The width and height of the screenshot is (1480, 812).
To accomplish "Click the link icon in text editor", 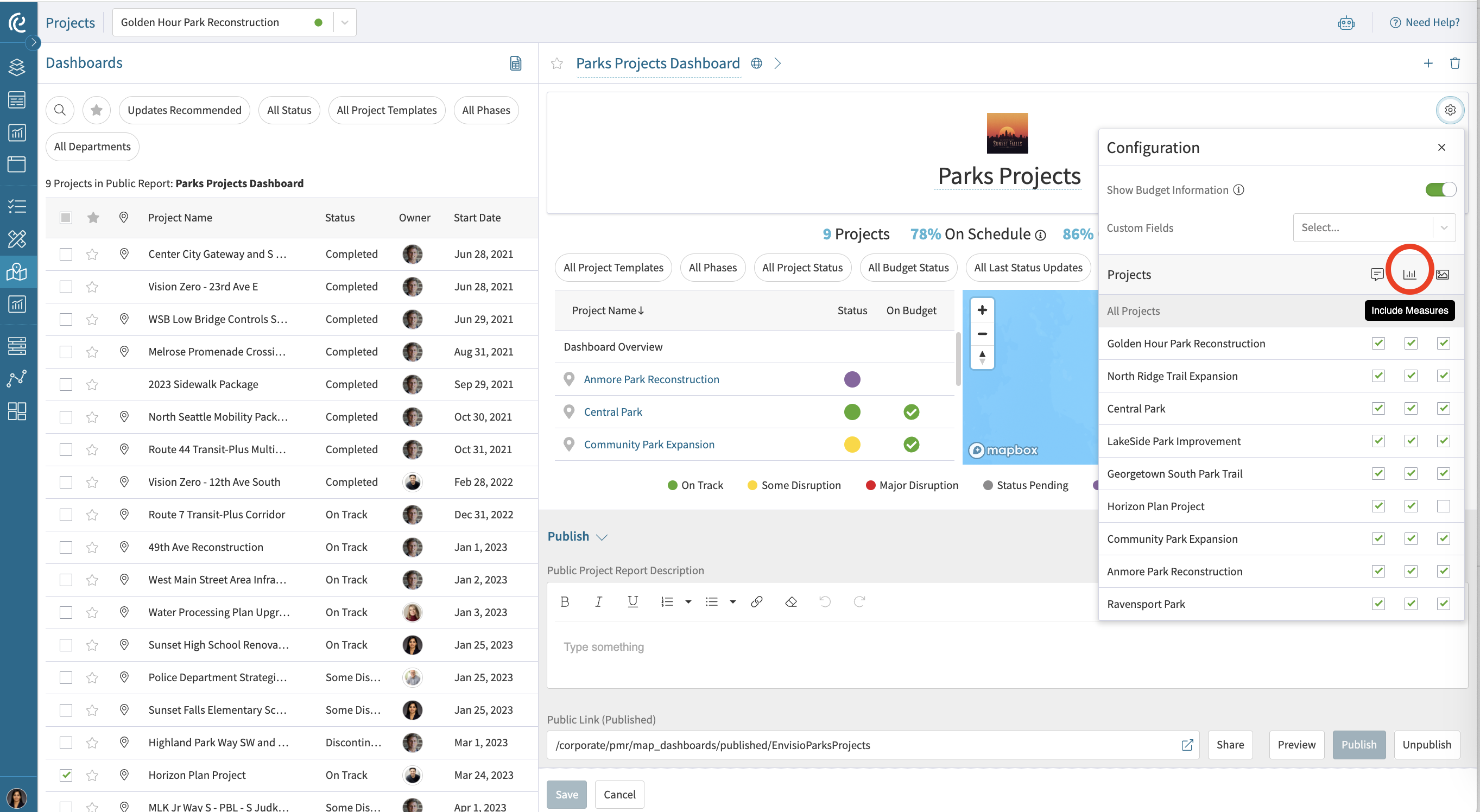I will pos(756,601).
